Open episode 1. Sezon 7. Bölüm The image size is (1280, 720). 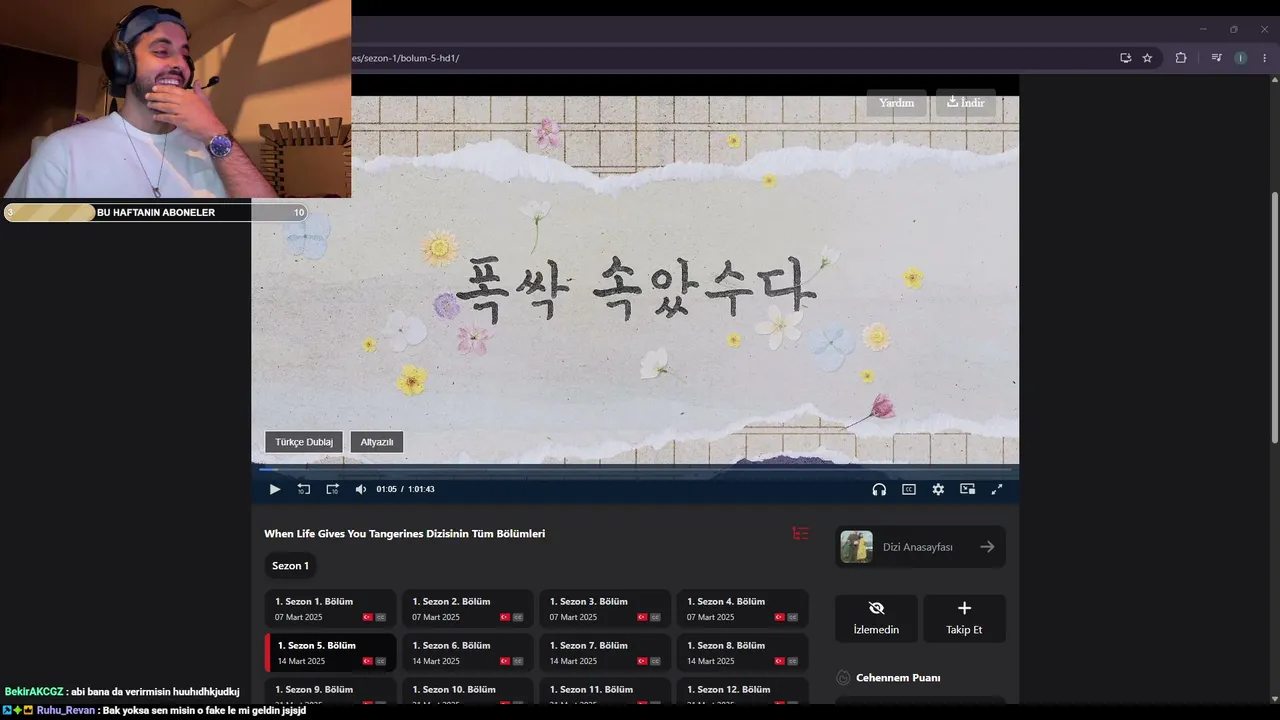[605, 653]
